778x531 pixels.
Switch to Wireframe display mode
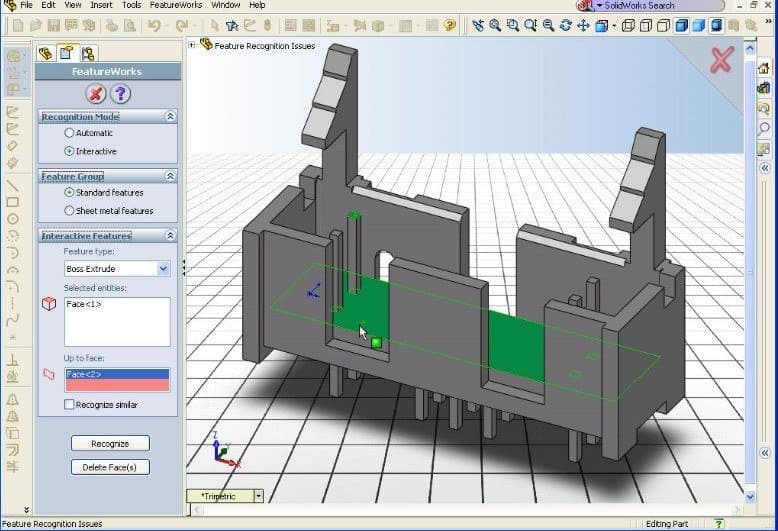pyautogui.click(x=628, y=25)
